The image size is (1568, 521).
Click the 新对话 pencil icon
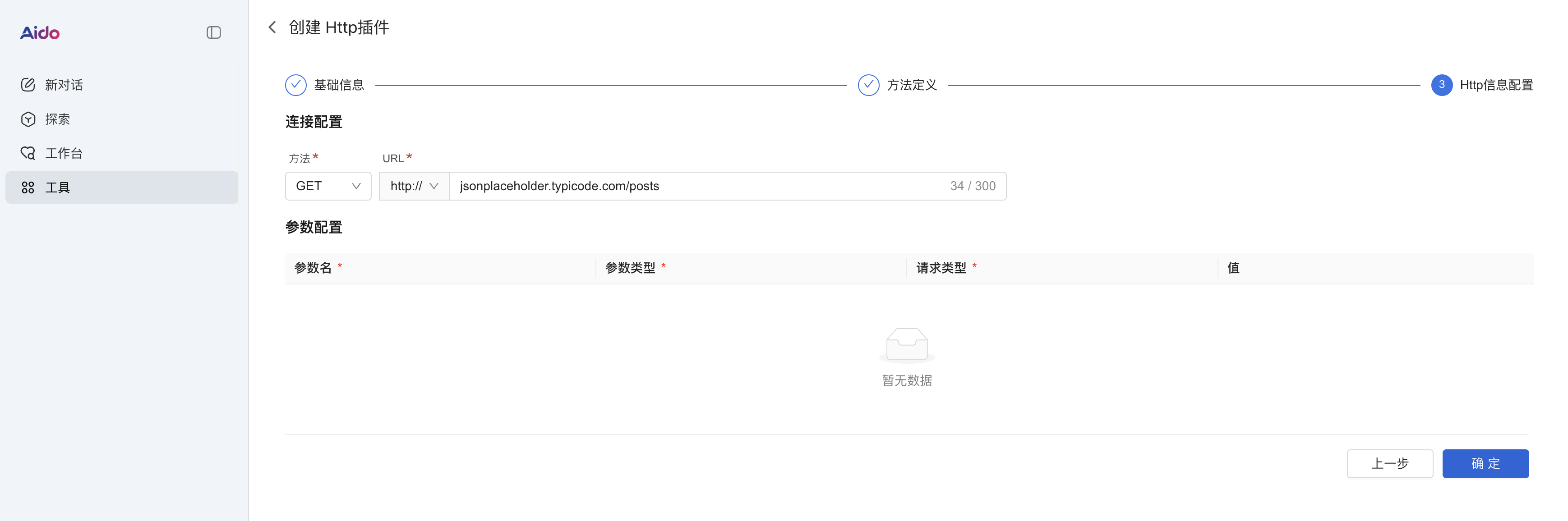pos(28,85)
